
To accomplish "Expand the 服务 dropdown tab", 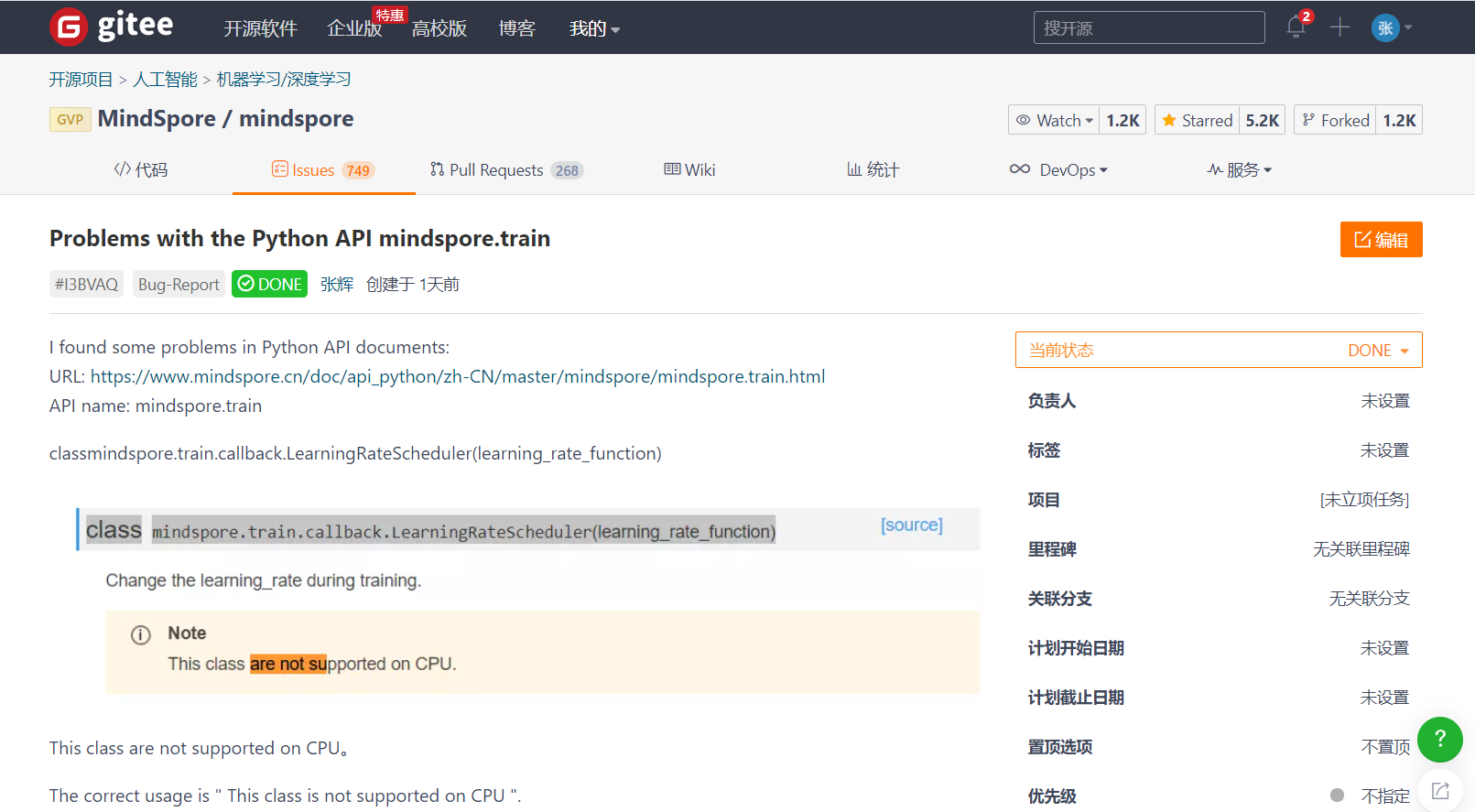I will coord(1239,169).
